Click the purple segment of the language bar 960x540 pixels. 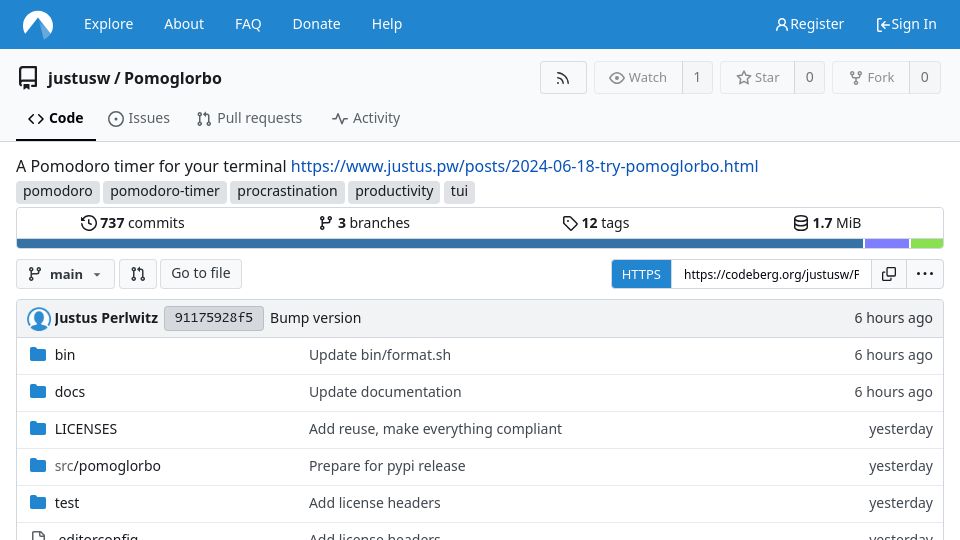(887, 244)
